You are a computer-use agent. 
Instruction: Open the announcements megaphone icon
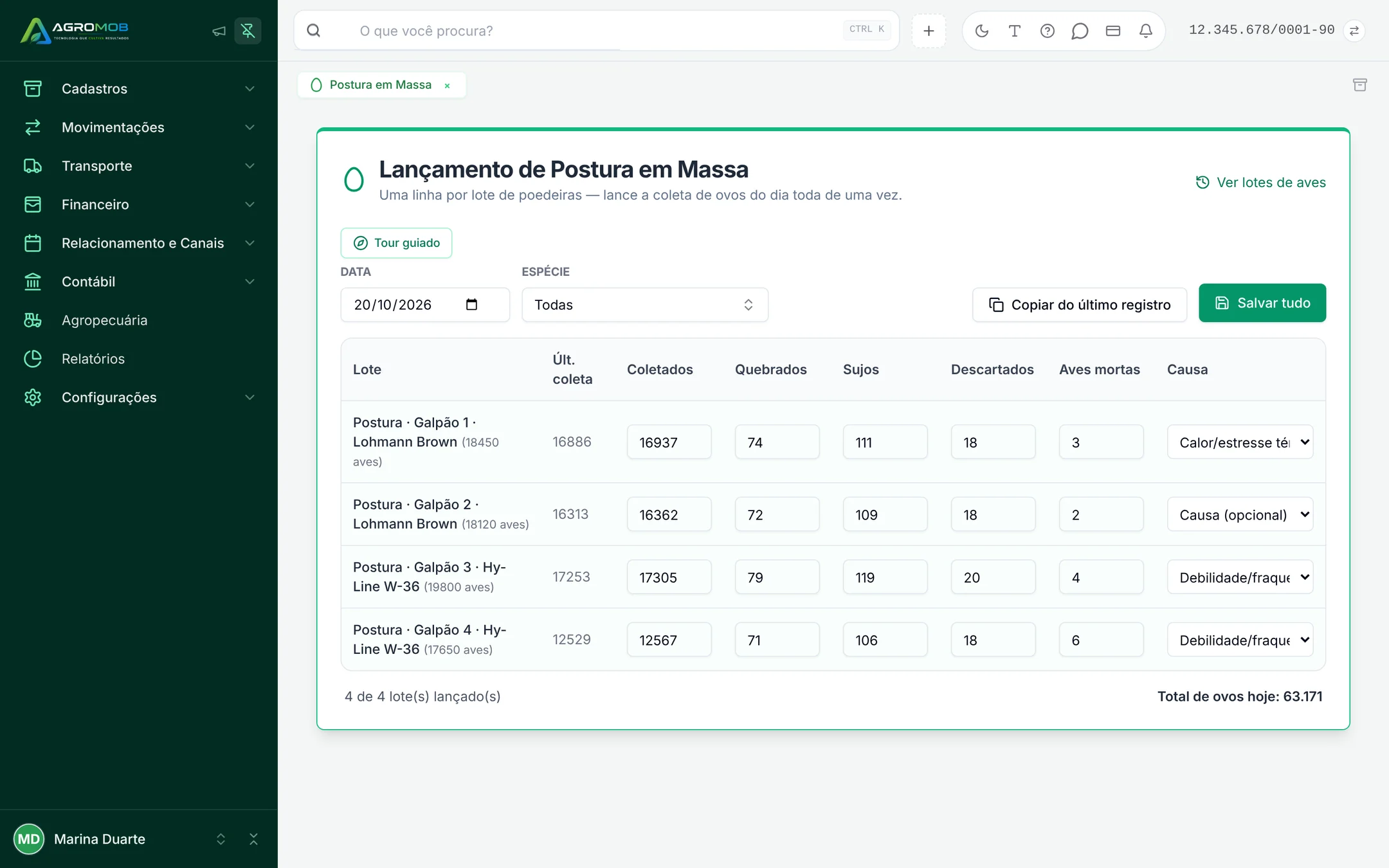(219, 31)
